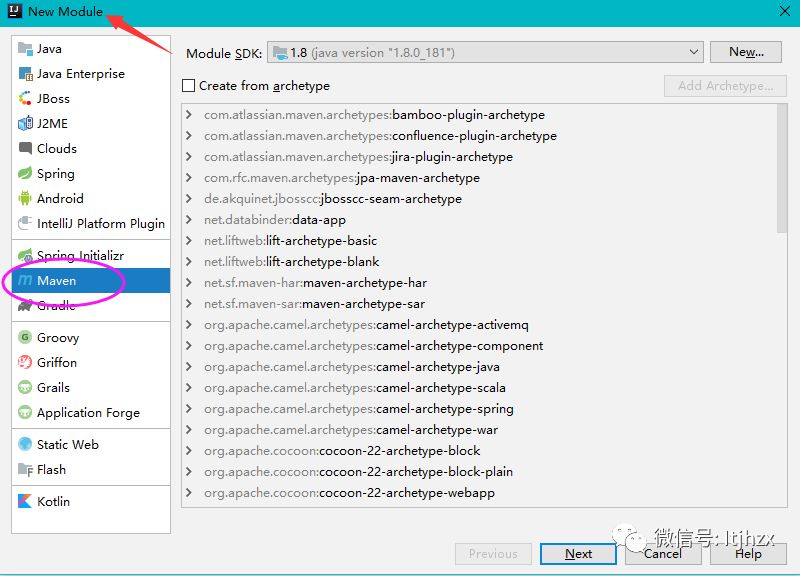
Task: Click the Flash folder icon
Action: [x=25, y=469]
